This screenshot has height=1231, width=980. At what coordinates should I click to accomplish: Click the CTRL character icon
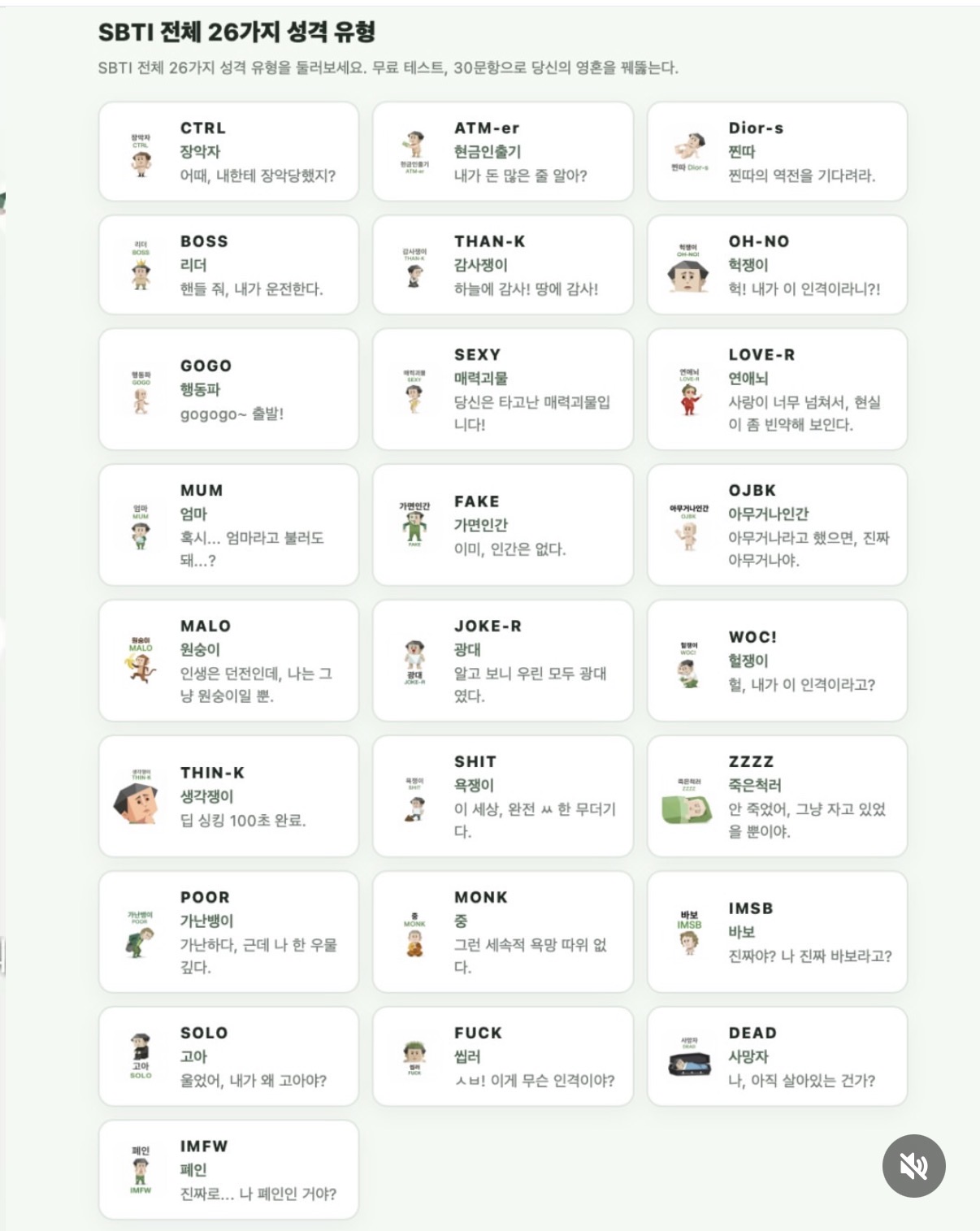click(141, 160)
